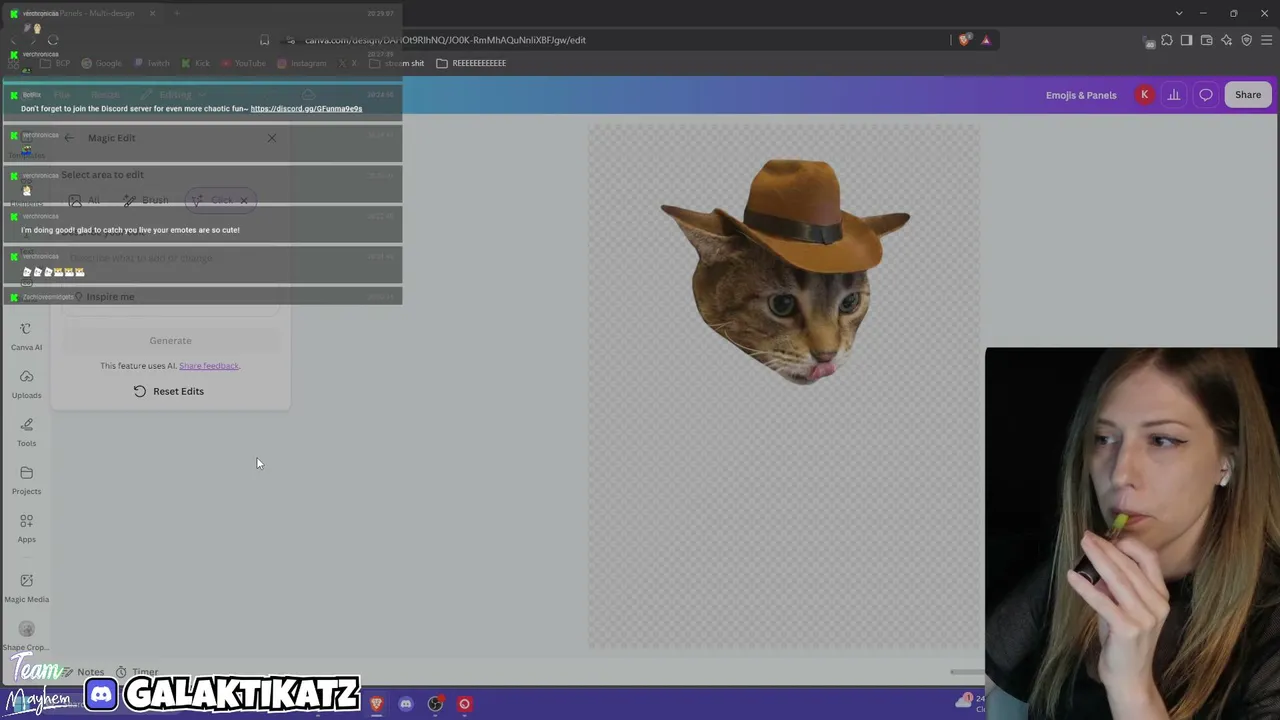Click the red circle taskbar icon

[x=464, y=704]
